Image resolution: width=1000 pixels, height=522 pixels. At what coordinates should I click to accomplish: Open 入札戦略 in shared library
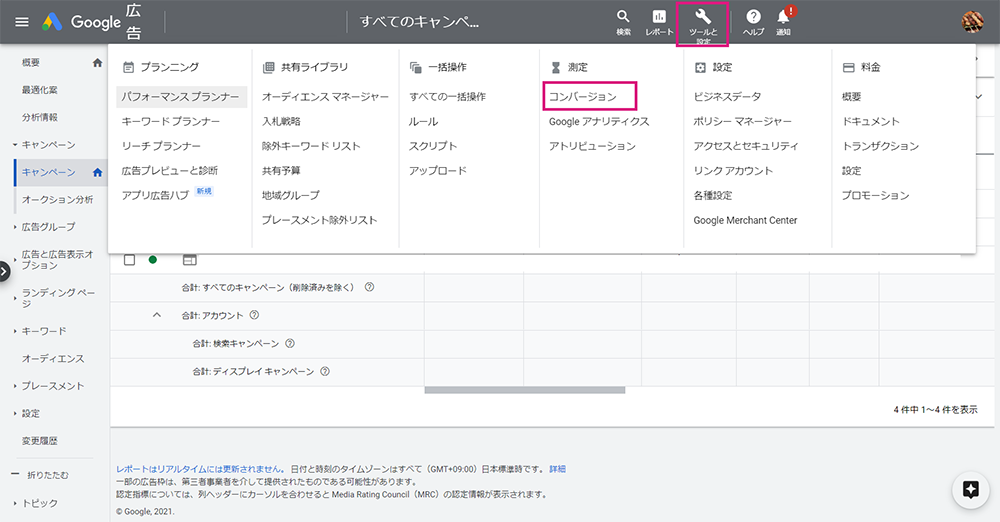point(281,121)
